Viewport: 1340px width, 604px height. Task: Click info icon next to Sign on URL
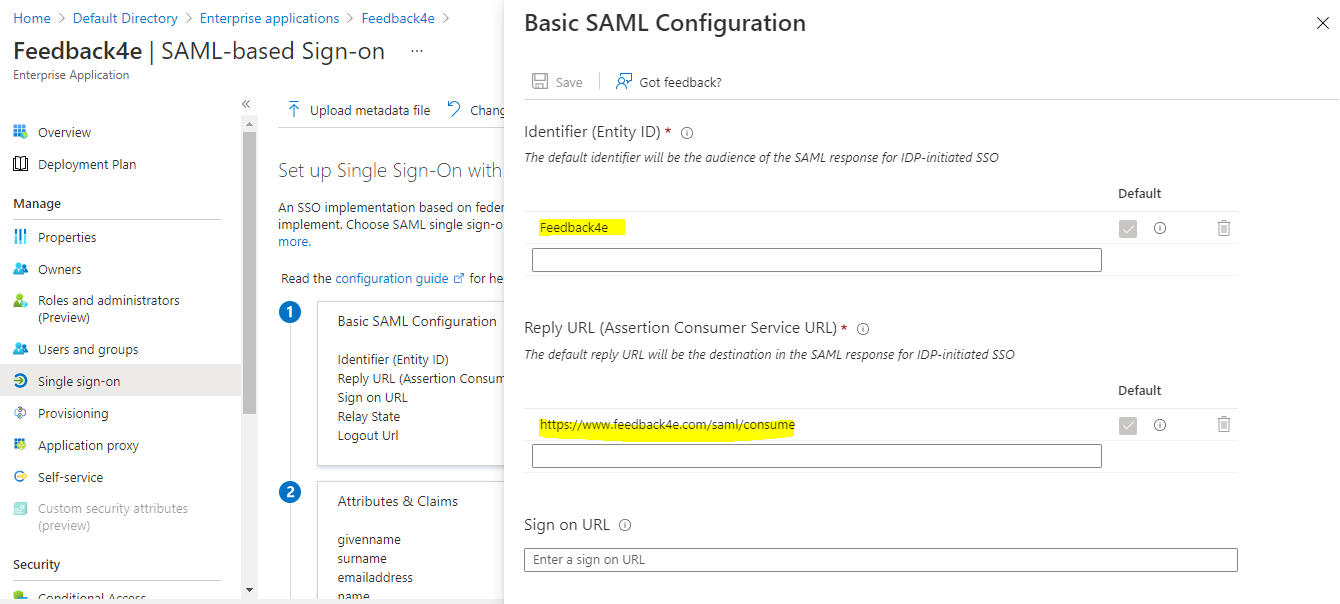click(x=625, y=525)
